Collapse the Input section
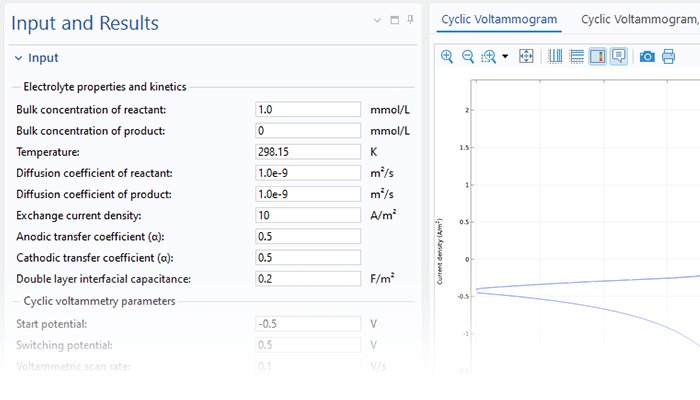Screen dimensions: 700x400 18,58
